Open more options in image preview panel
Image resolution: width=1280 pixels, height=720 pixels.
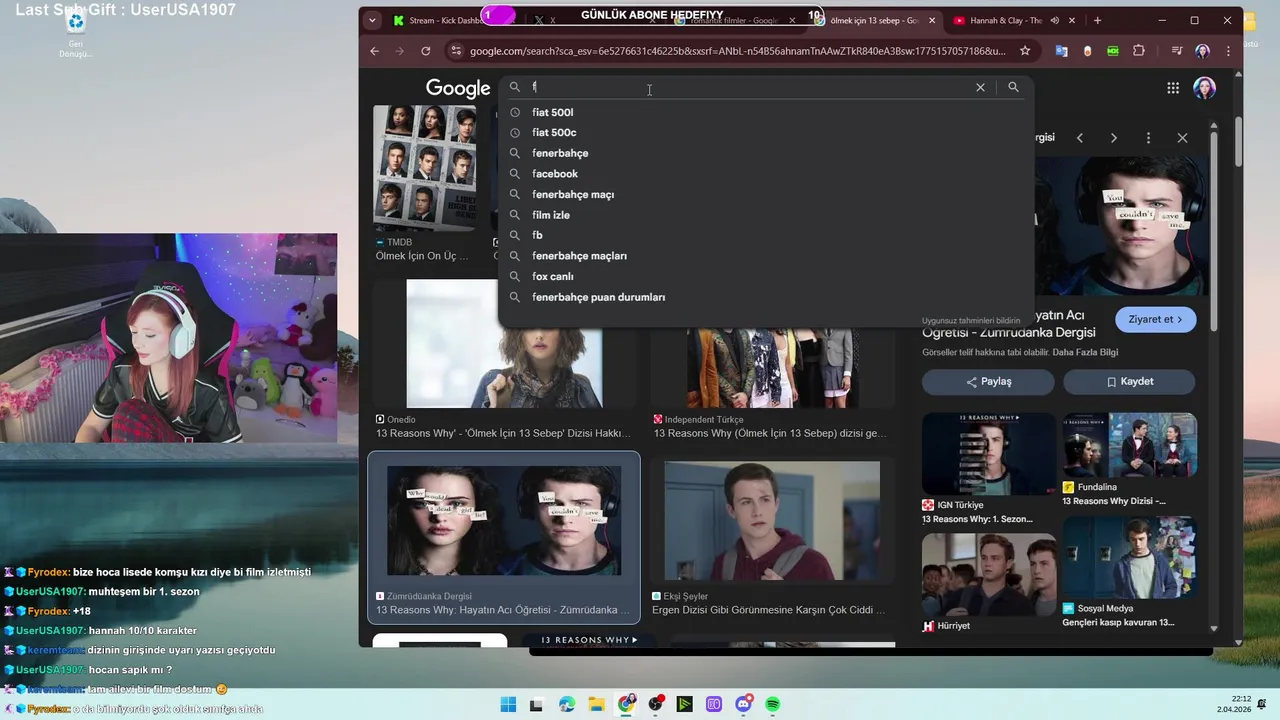[x=1148, y=138]
